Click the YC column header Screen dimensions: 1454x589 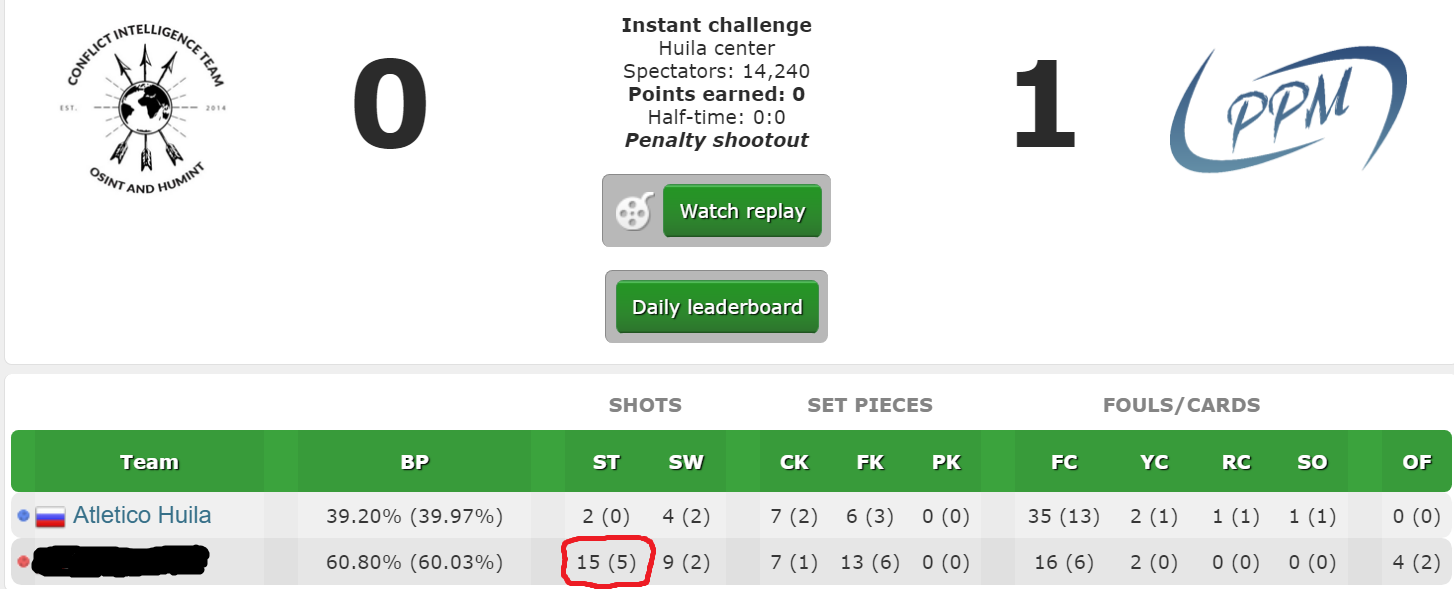pos(1154,462)
